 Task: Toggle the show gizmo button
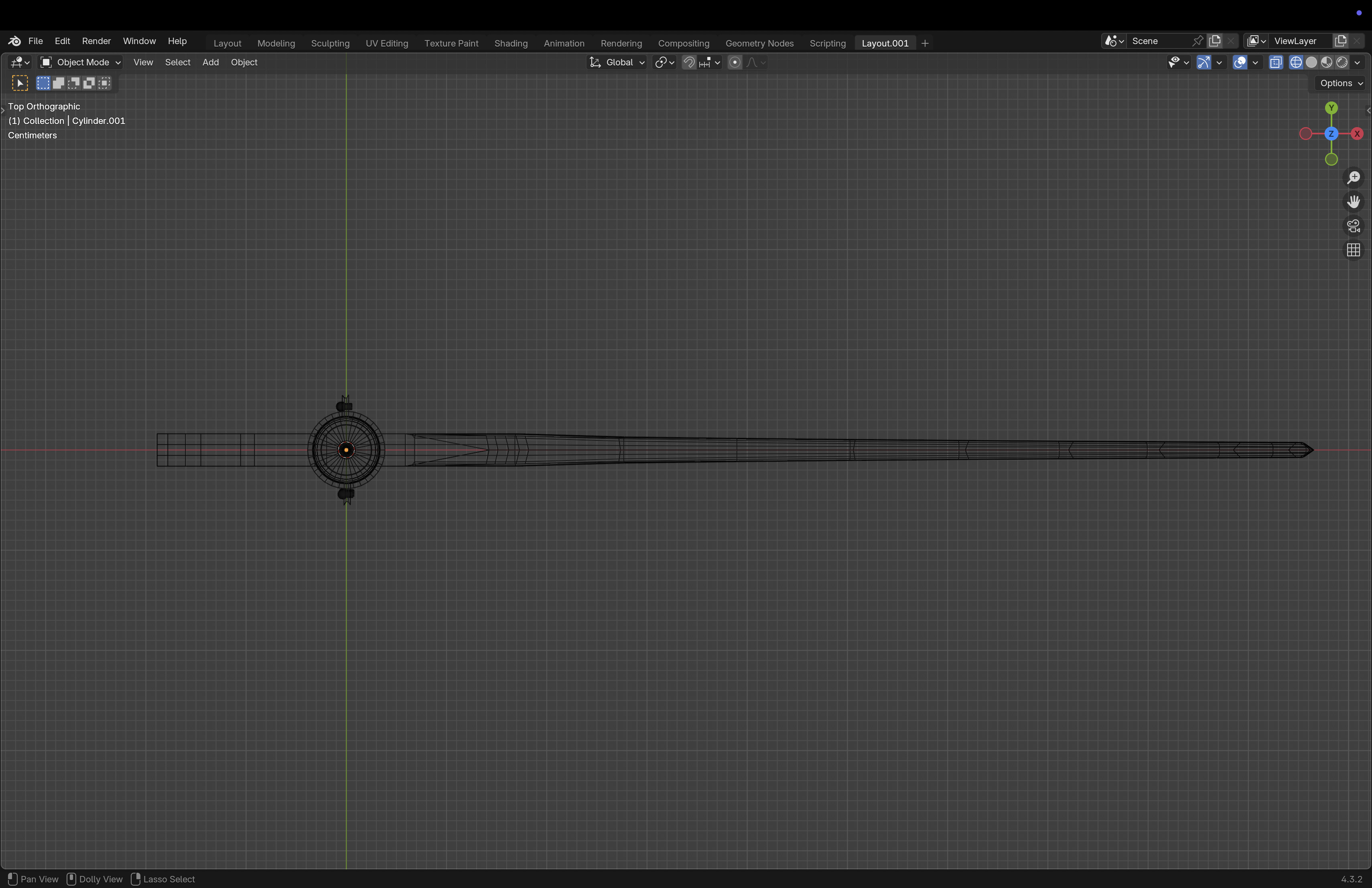(x=1204, y=62)
